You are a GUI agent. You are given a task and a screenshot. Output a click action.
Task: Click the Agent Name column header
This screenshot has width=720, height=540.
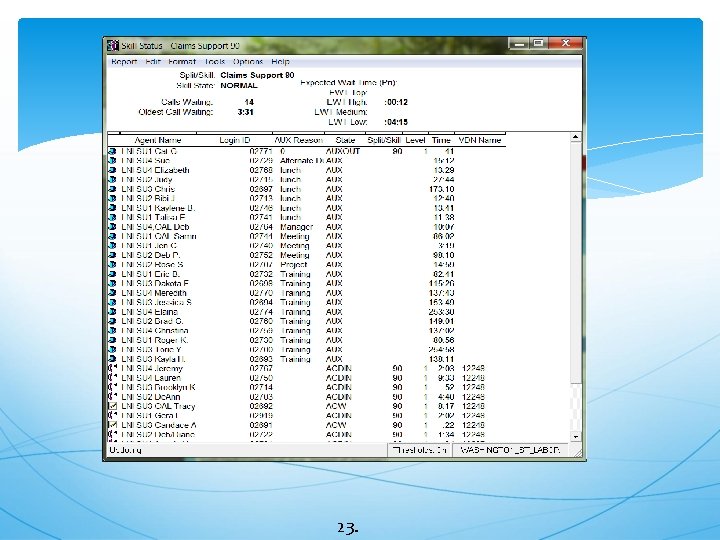point(158,140)
